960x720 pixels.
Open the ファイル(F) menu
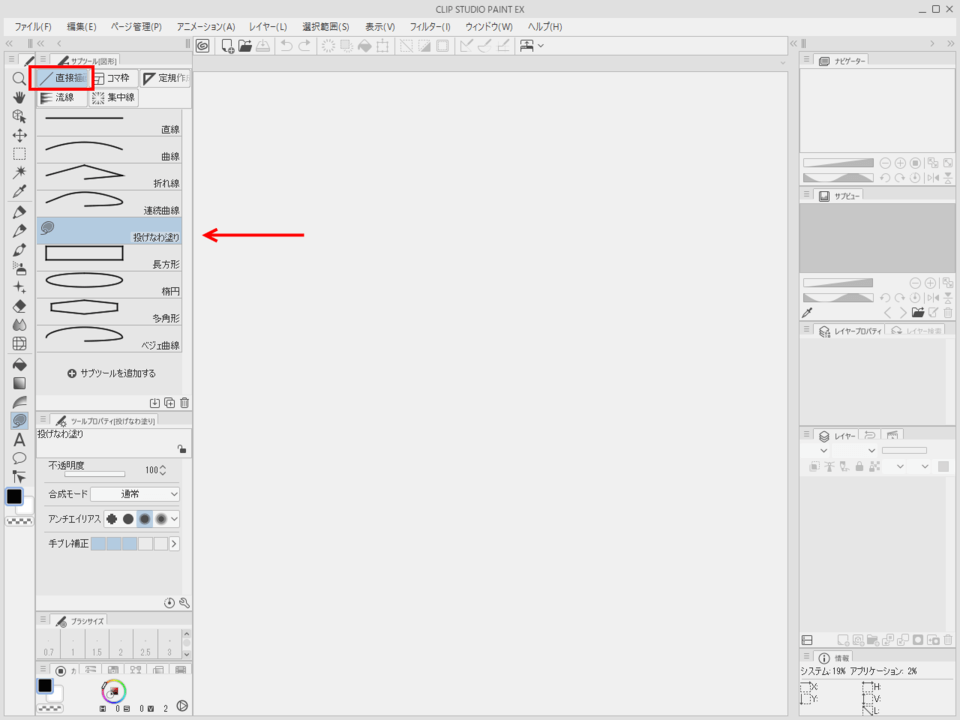pyautogui.click(x=33, y=27)
